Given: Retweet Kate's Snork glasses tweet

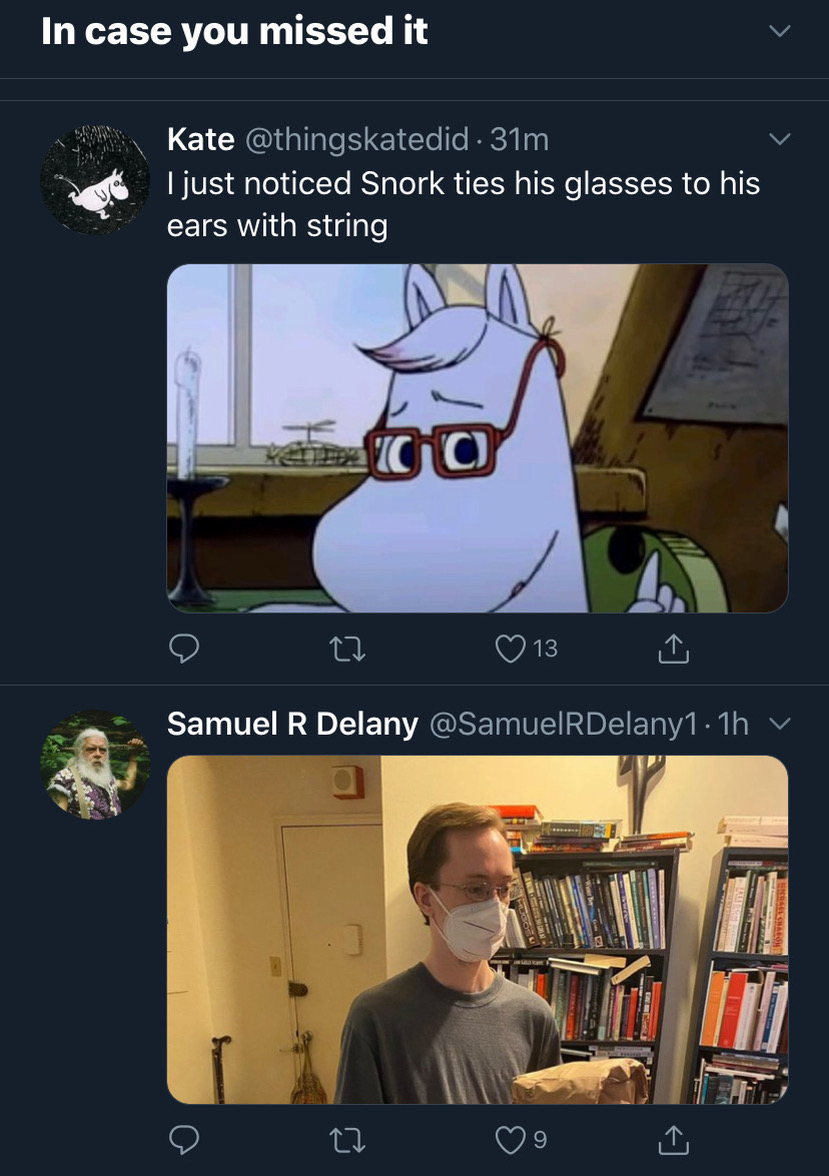Looking at the screenshot, I should (347, 650).
